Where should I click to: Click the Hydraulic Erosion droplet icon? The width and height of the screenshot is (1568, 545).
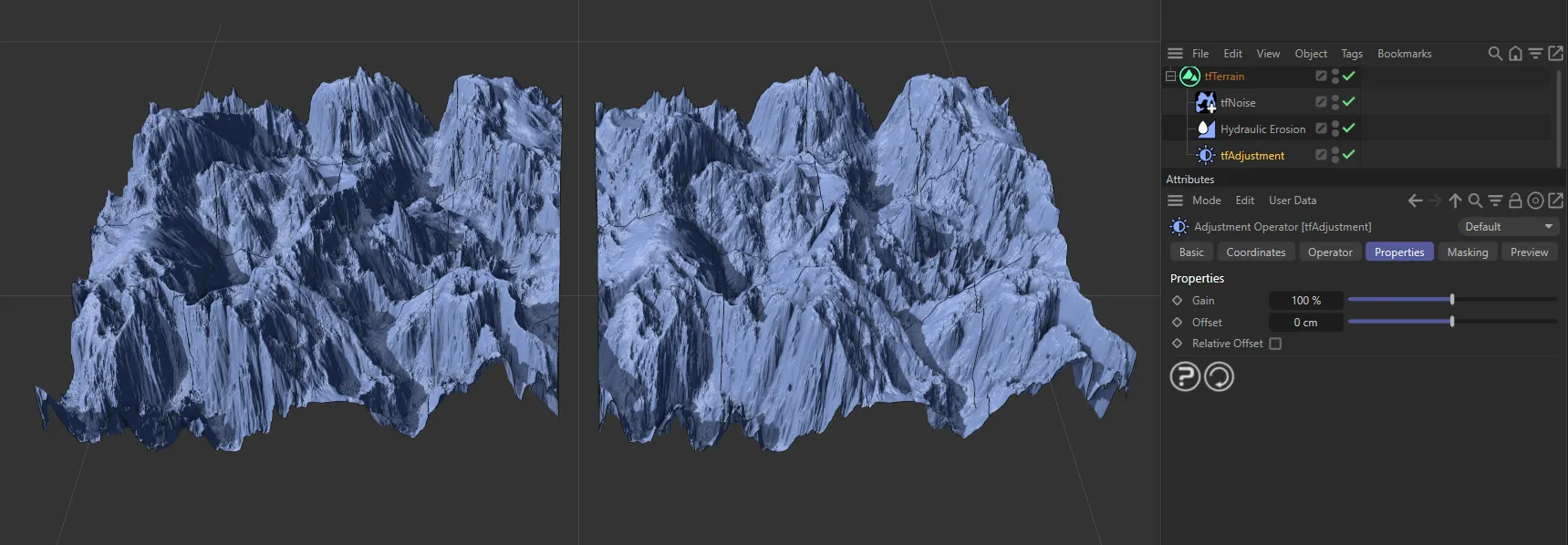pyautogui.click(x=1205, y=129)
